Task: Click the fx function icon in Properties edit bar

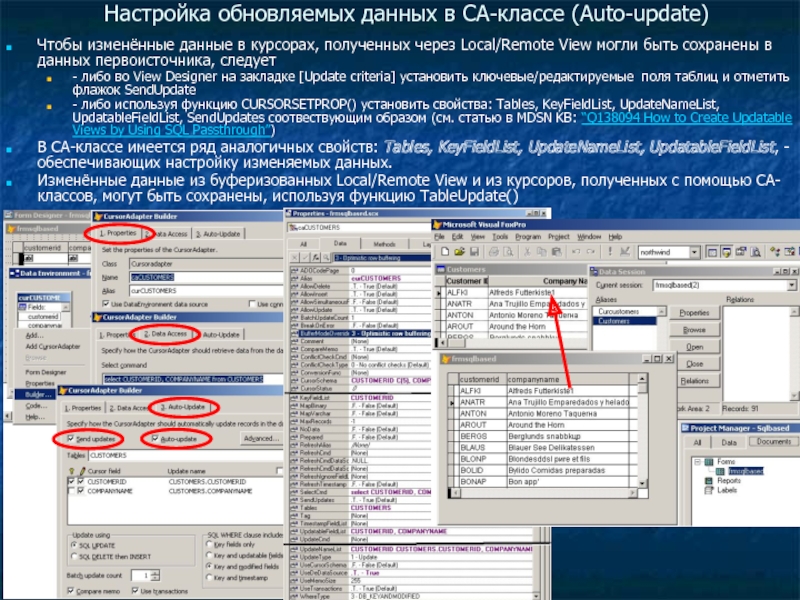Action: coord(315,258)
